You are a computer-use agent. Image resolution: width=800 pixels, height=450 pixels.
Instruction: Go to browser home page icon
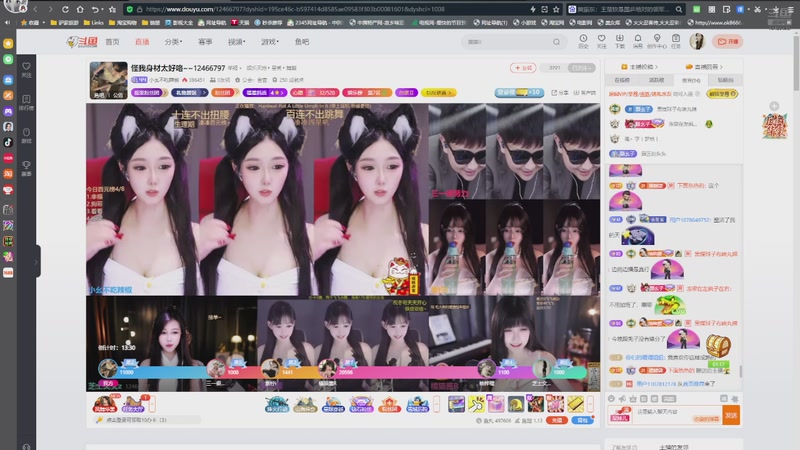(80, 9)
